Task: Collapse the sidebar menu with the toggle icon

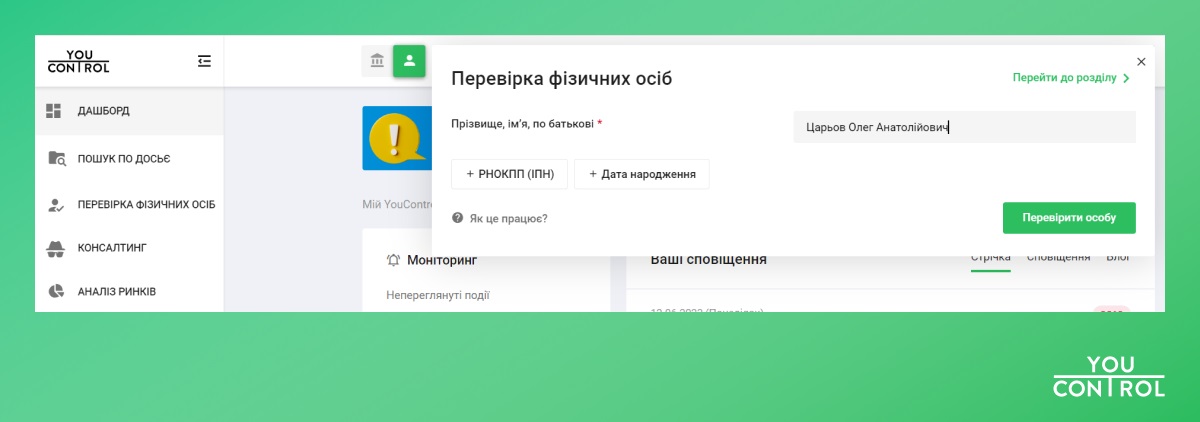Action: pyautogui.click(x=204, y=61)
